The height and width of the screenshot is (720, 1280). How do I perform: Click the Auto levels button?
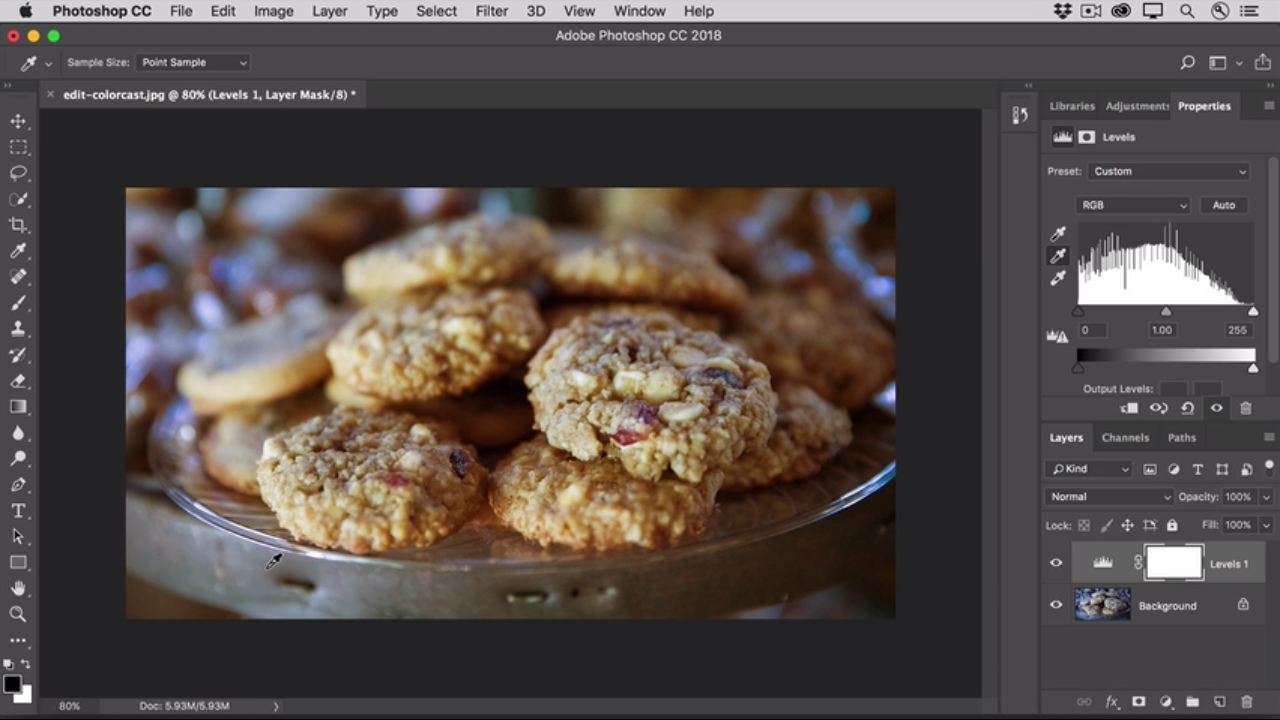pyautogui.click(x=1223, y=205)
